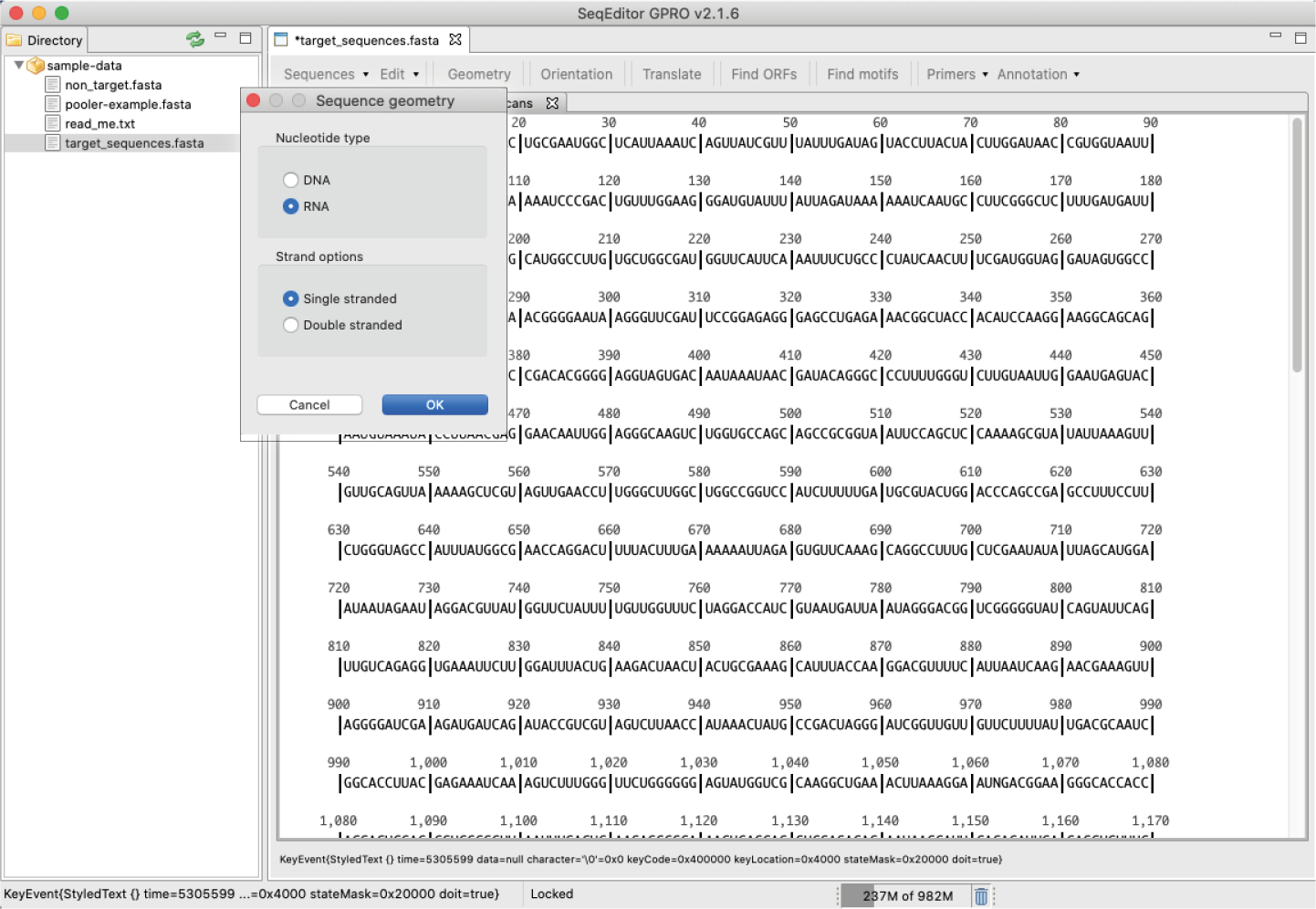Select the DNA nucleotide type

pyautogui.click(x=291, y=180)
